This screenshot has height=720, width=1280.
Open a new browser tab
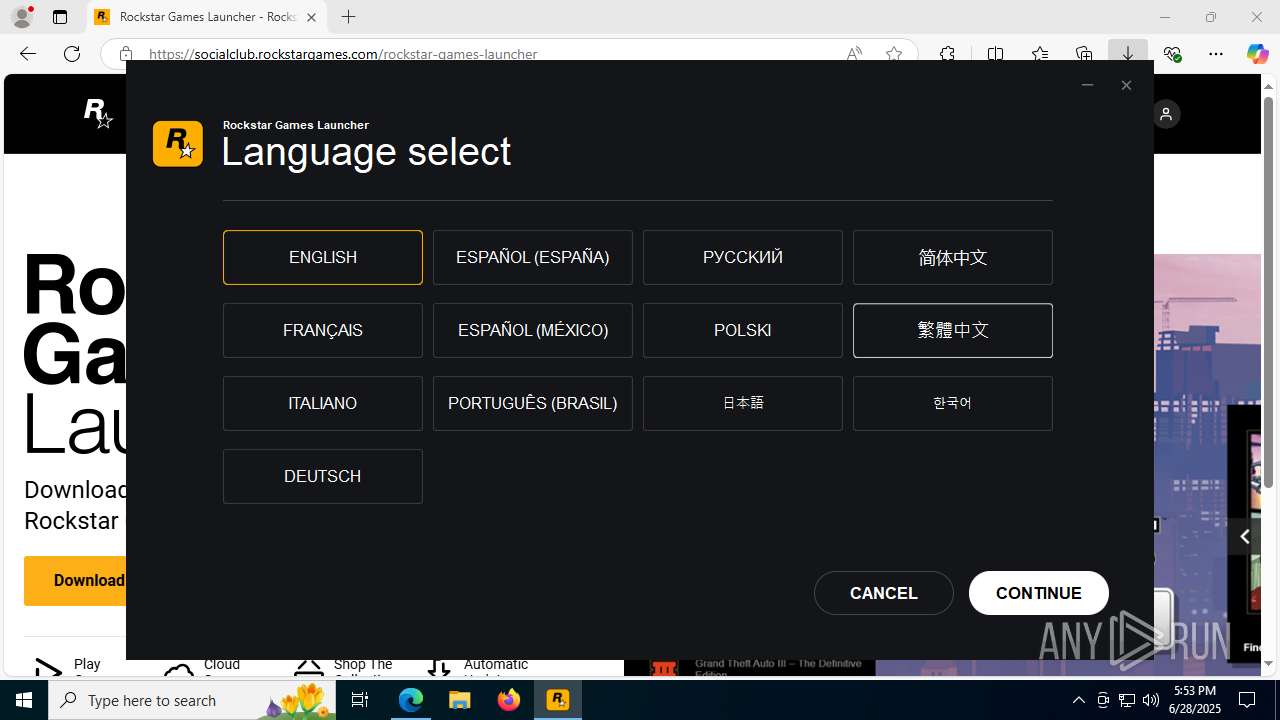click(x=348, y=17)
